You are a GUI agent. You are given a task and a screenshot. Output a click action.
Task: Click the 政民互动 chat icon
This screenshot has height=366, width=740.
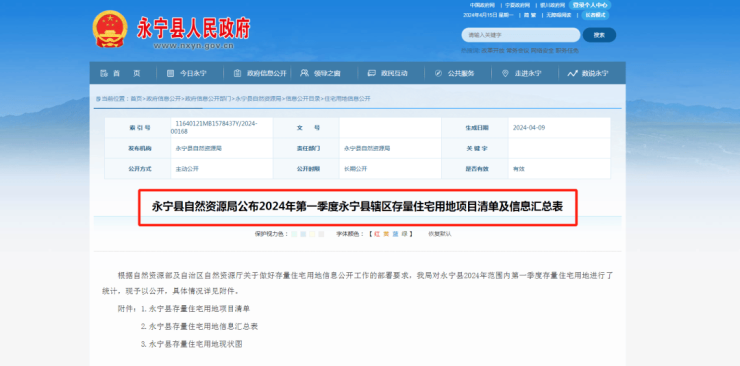[371, 73]
